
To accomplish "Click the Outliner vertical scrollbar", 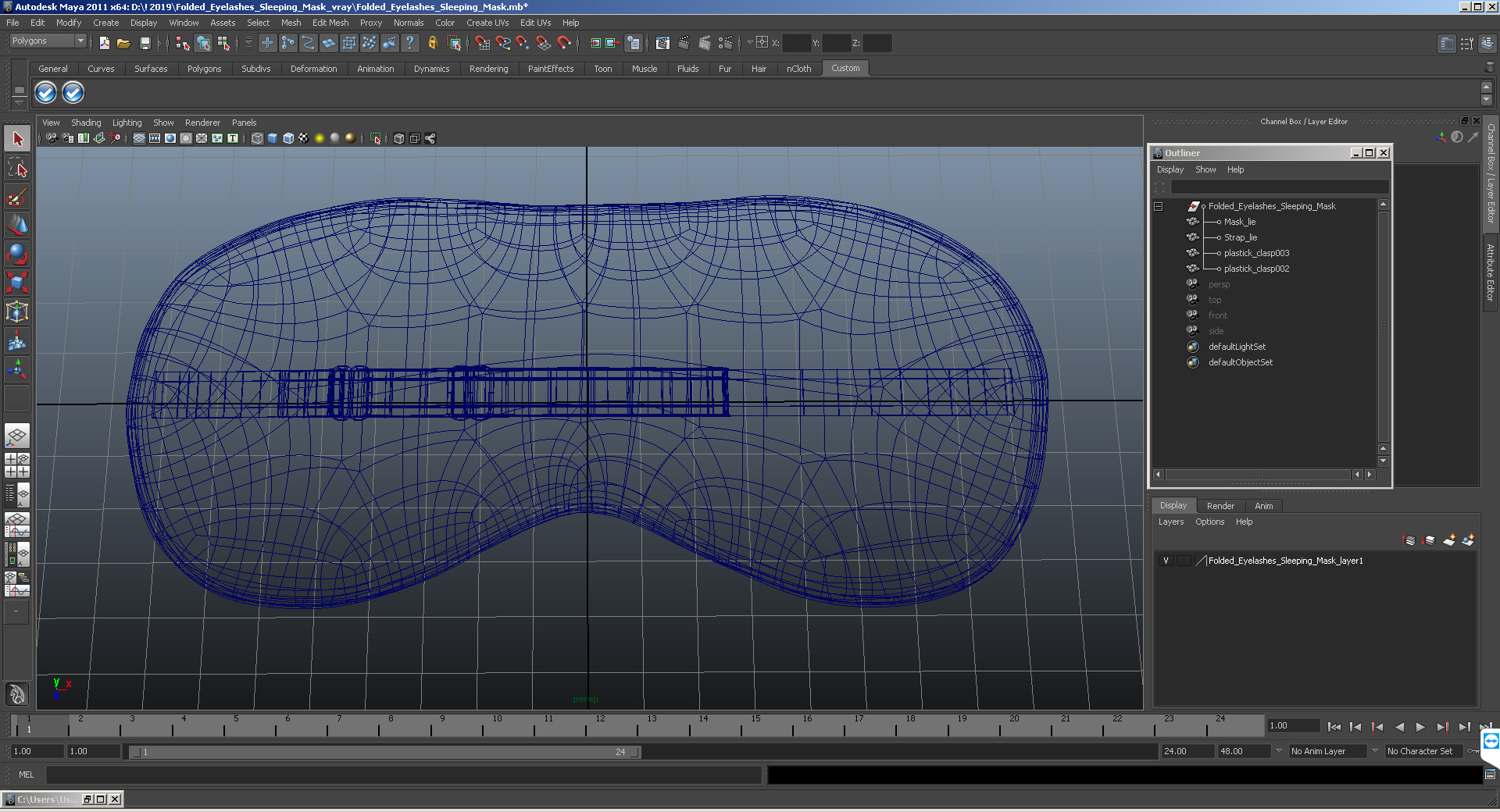I will 1383,328.
